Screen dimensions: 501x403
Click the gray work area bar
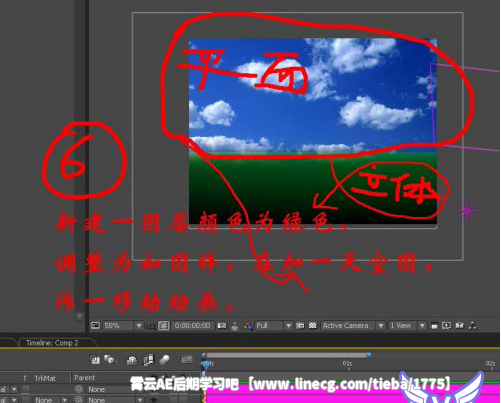click(286, 356)
